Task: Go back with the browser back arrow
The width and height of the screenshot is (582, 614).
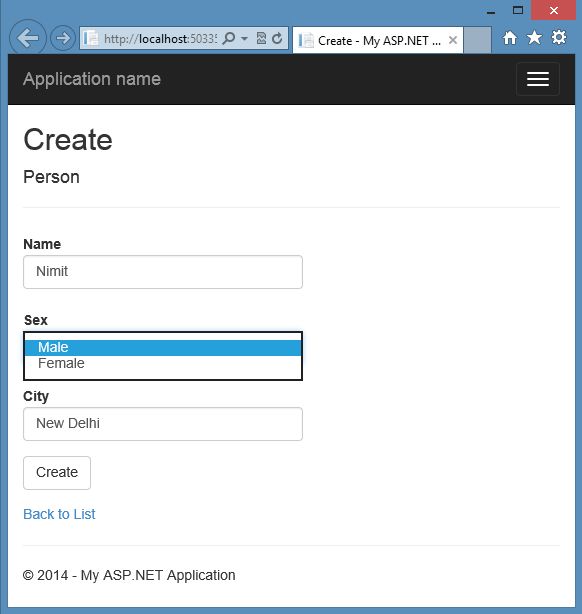Action: (28, 38)
